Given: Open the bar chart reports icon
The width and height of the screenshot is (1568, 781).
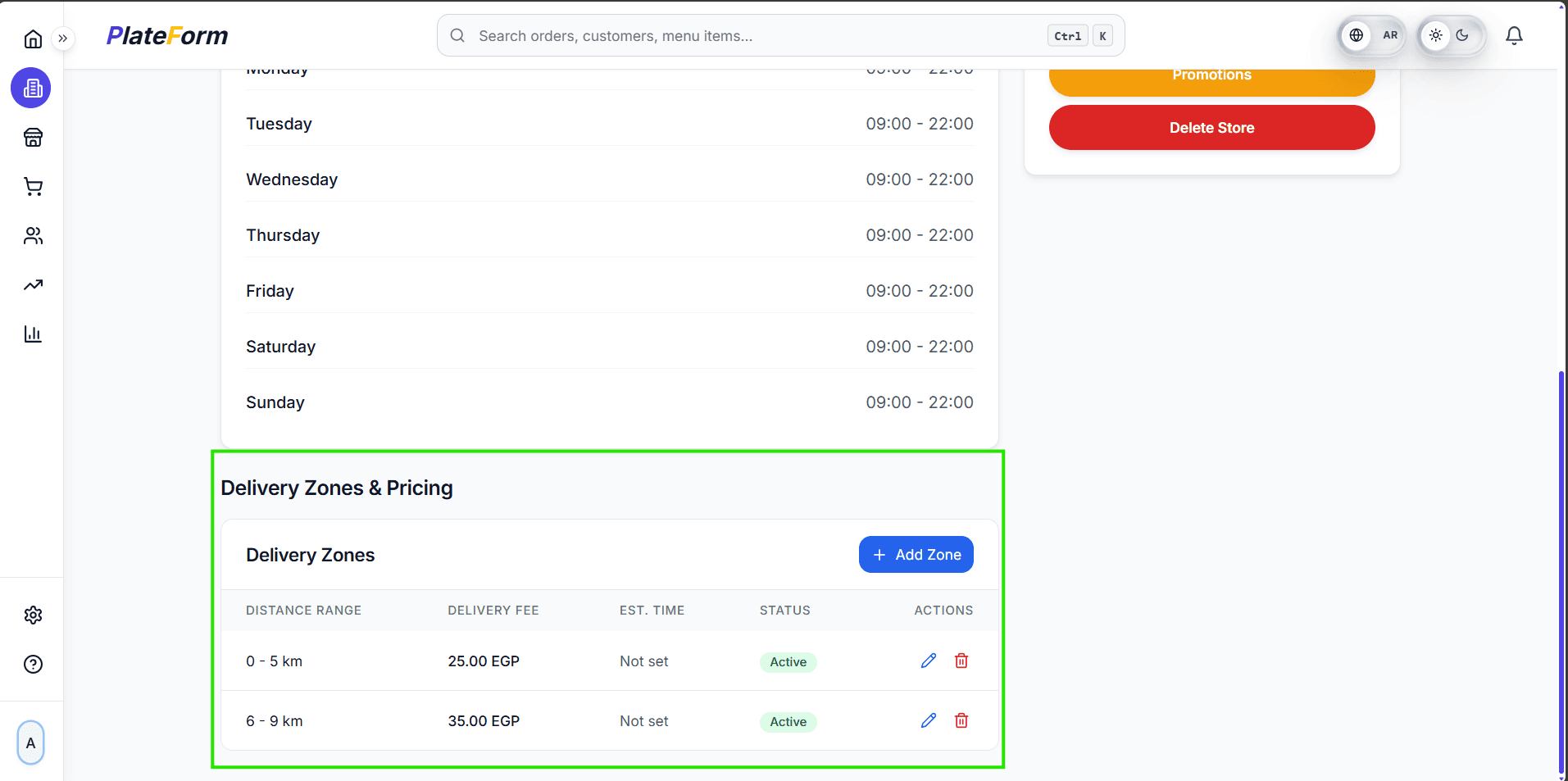Looking at the screenshot, I should pos(33,334).
